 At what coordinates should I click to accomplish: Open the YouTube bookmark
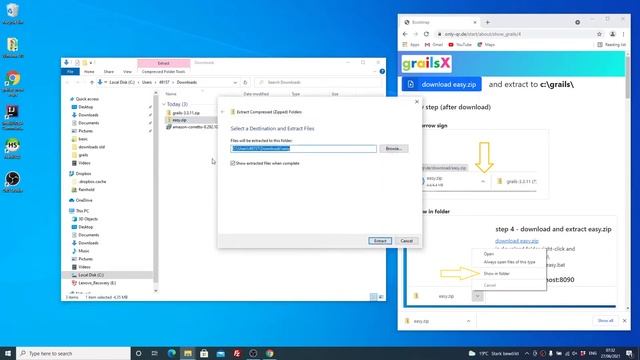click(460, 44)
